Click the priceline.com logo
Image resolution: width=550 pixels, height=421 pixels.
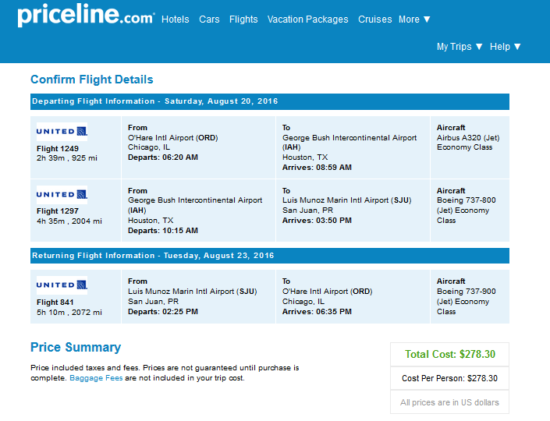[86, 14]
